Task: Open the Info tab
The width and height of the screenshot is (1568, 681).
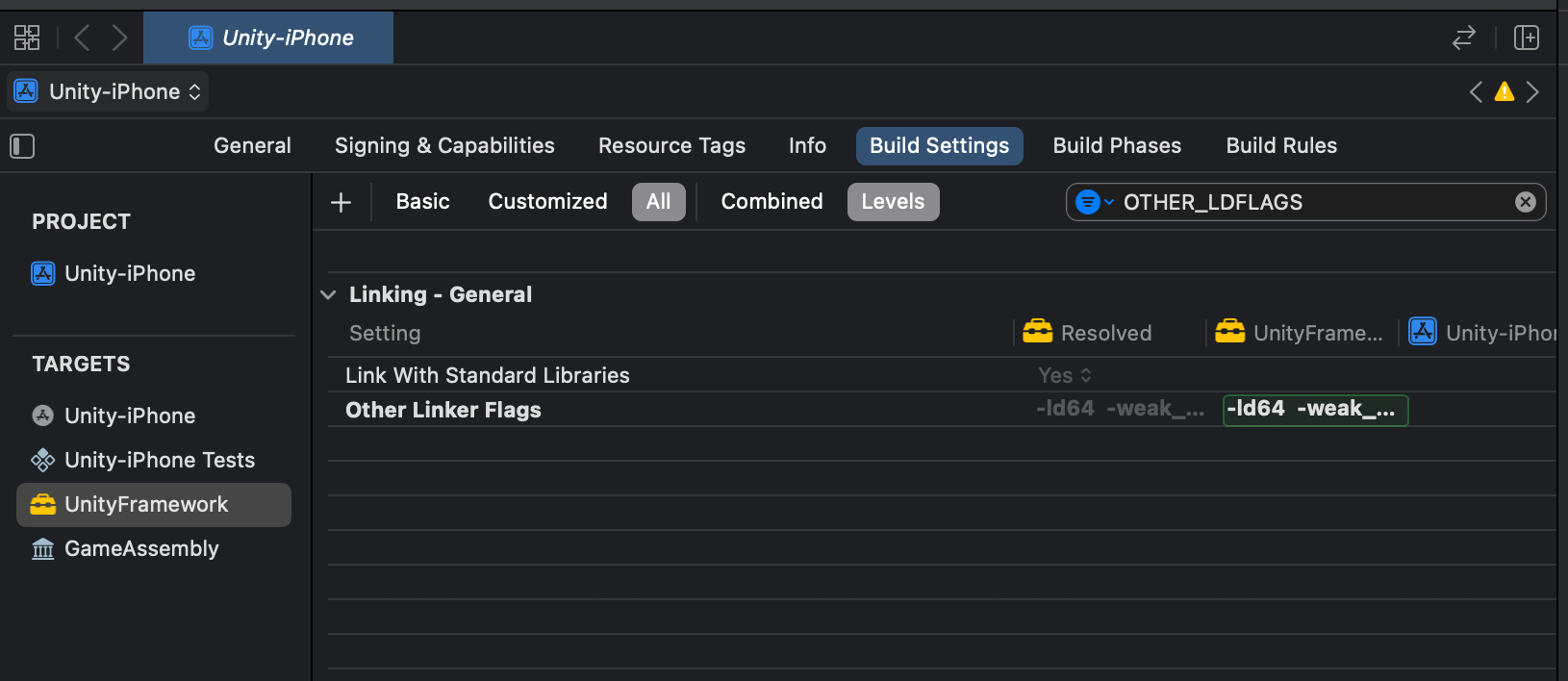Action: point(807,145)
